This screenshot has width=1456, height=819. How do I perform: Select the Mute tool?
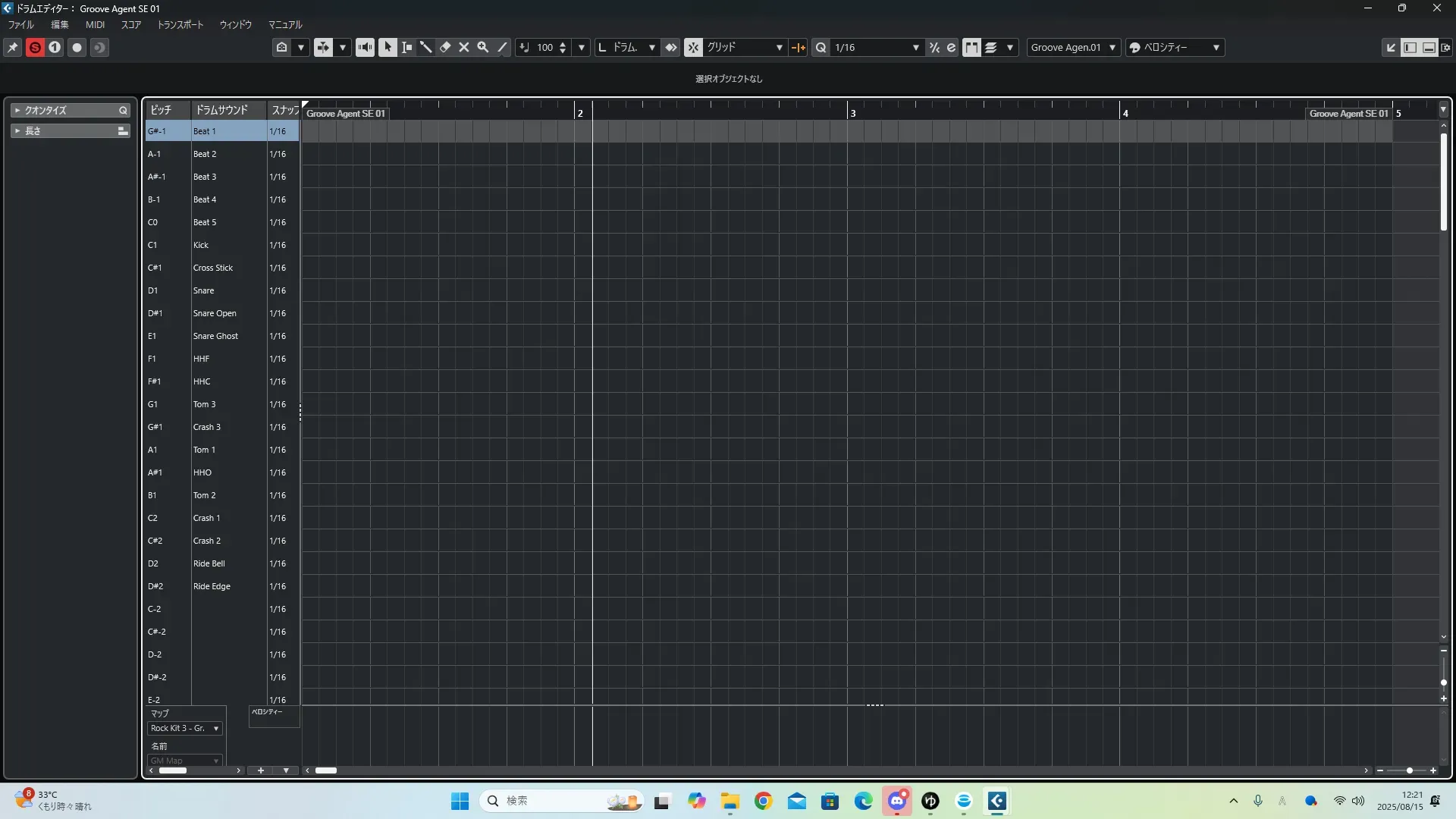pos(464,47)
